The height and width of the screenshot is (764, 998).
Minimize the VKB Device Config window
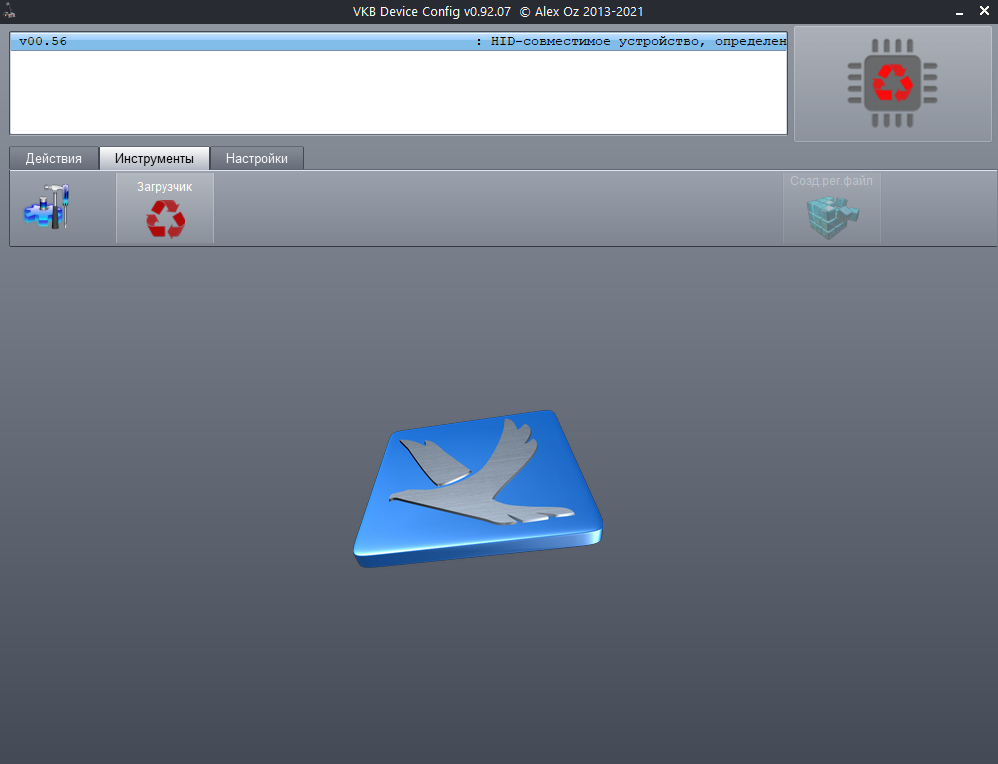click(x=959, y=11)
